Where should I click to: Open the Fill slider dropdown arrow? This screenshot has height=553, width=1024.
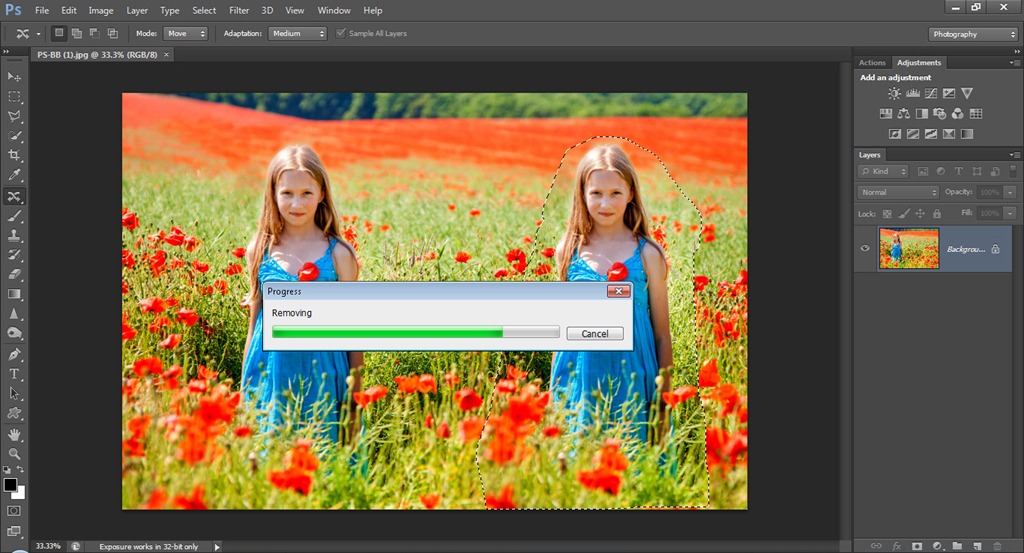[x=1010, y=213]
